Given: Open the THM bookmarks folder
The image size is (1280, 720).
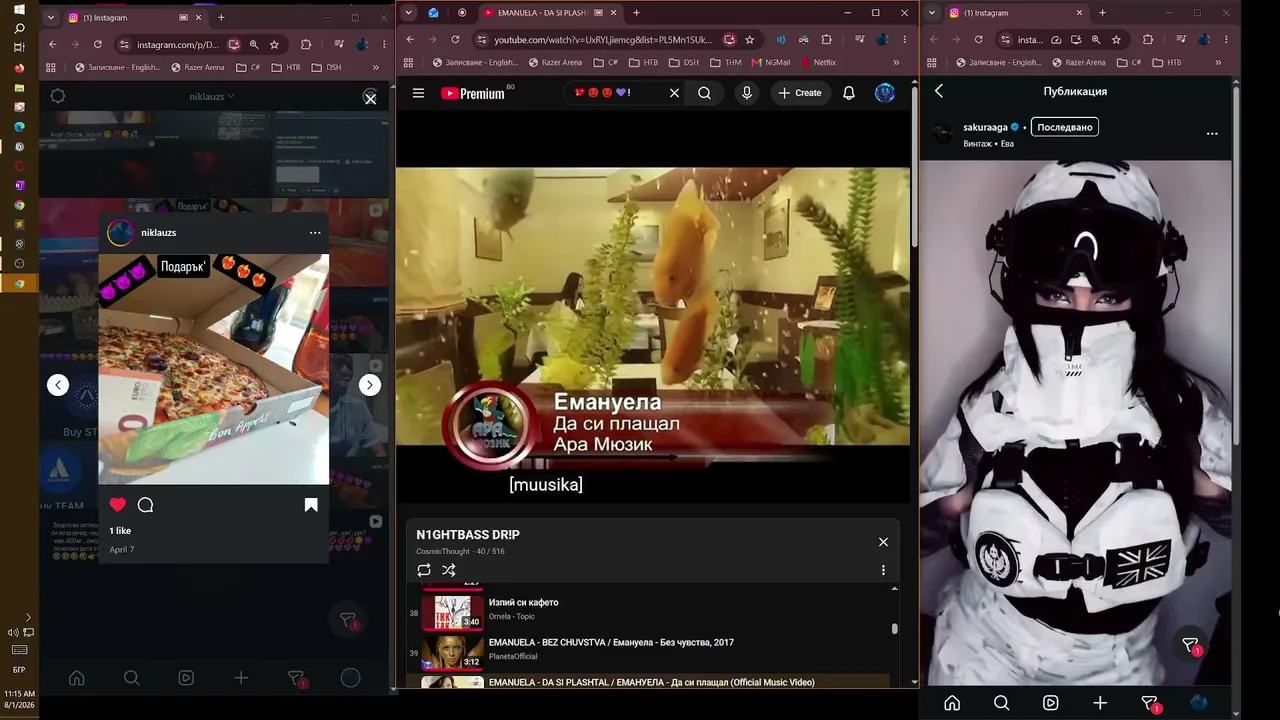Looking at the screenshot, I should coord(726,62).
